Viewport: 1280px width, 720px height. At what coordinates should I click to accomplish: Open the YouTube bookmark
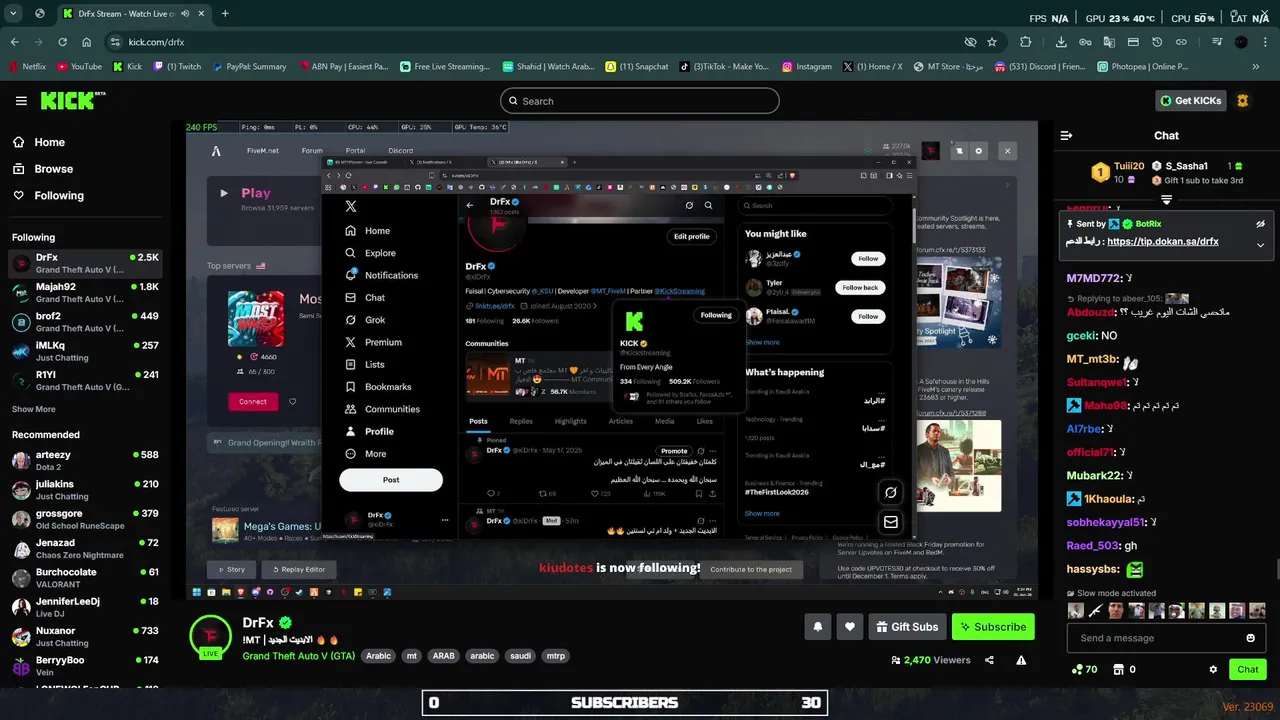pos(80,67)
